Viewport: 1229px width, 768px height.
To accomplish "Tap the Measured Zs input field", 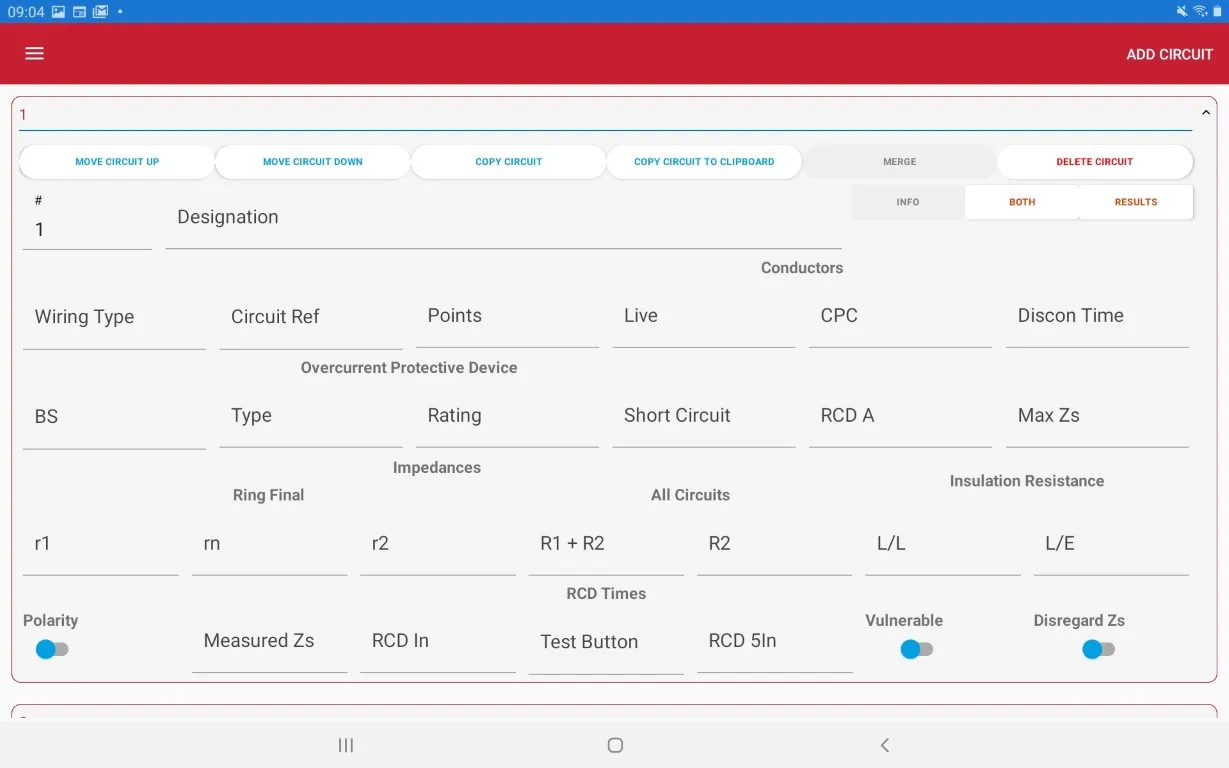I will pos(269,642).
